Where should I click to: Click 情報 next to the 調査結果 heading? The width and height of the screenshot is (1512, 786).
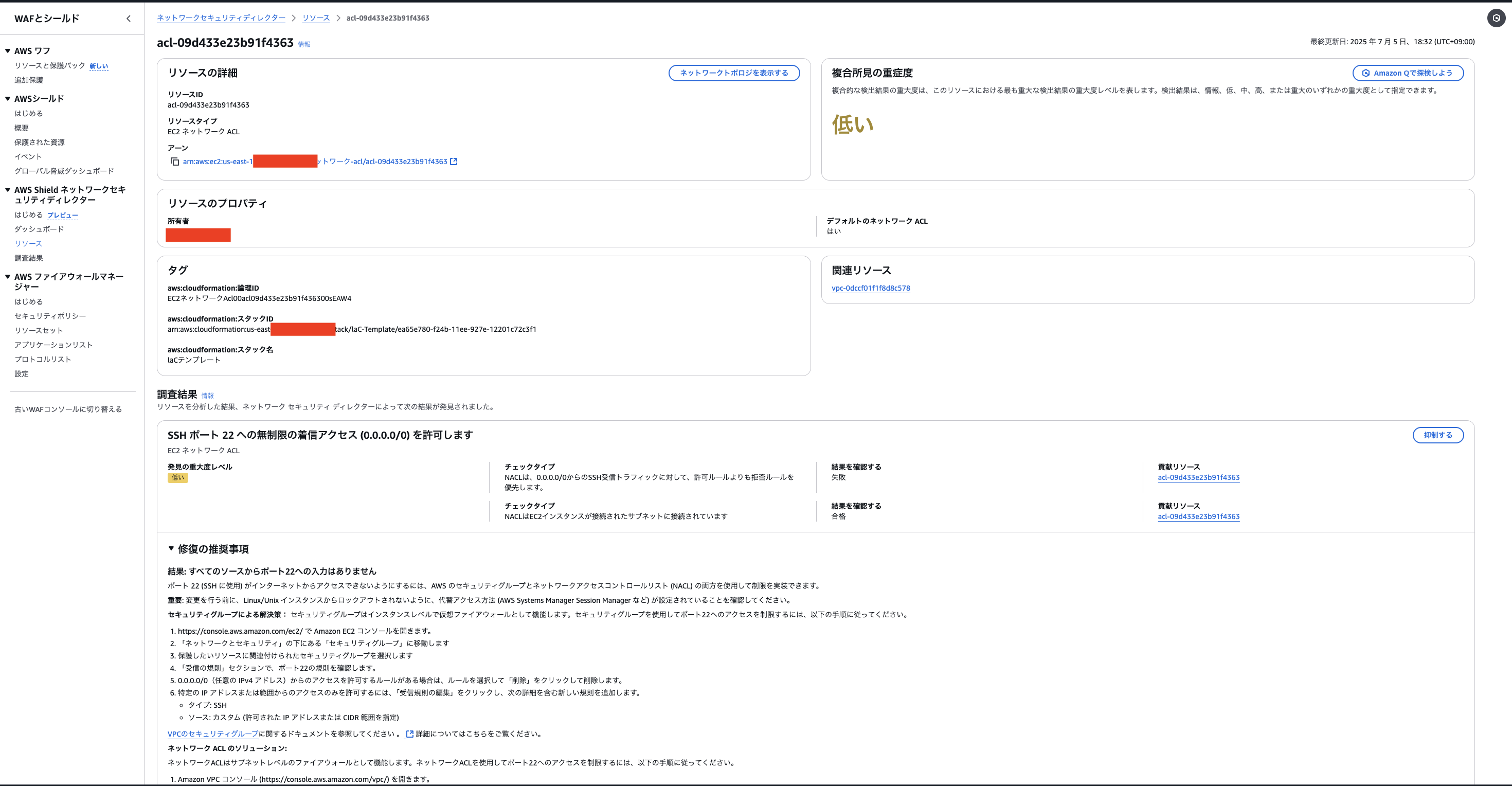[207, 395]
